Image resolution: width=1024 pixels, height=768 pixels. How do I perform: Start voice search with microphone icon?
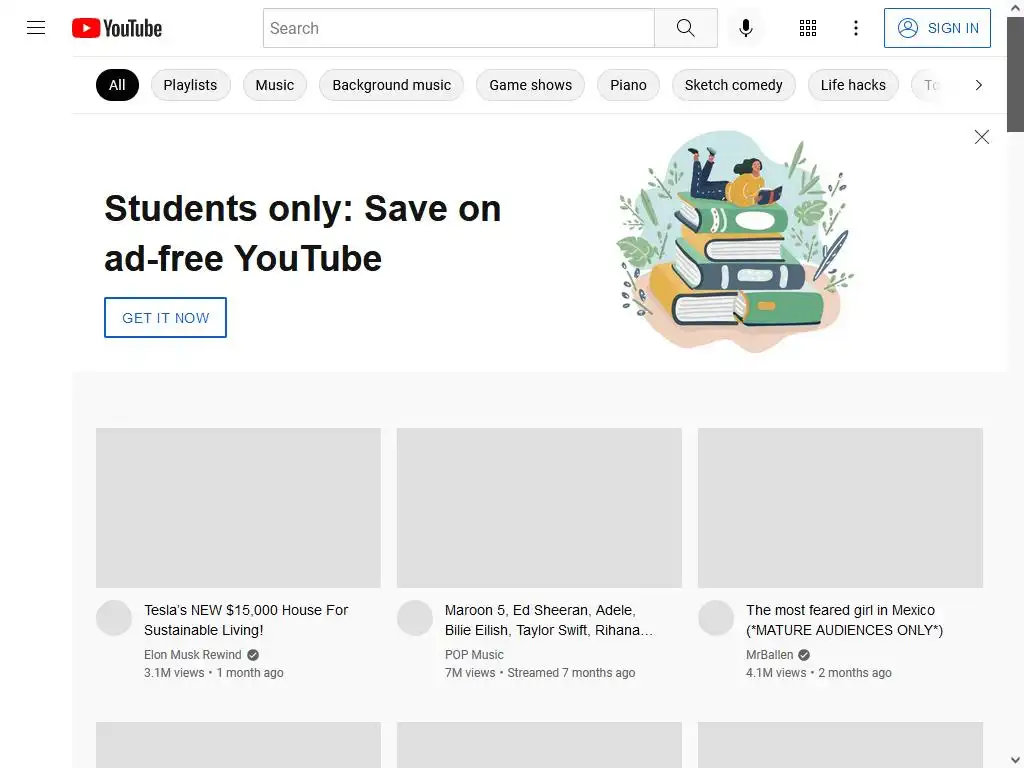[746, 28]
